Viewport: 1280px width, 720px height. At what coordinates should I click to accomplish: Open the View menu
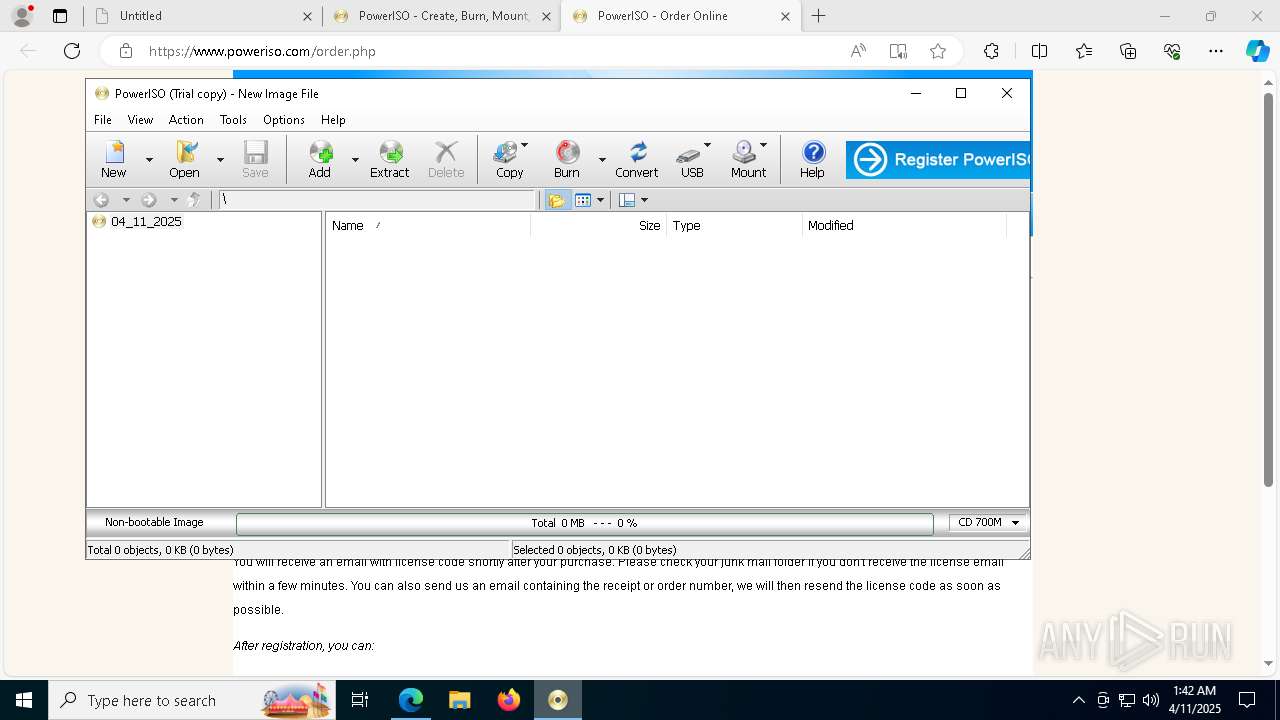pos(140,119)
